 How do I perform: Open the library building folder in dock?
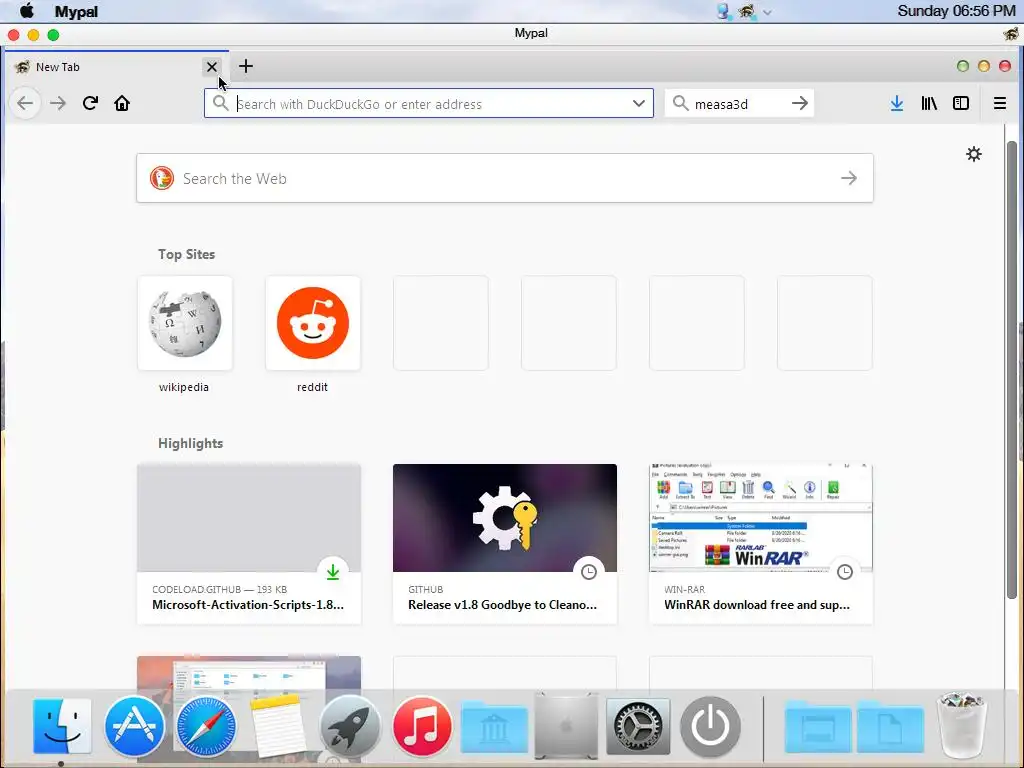[x=494, y=728]
